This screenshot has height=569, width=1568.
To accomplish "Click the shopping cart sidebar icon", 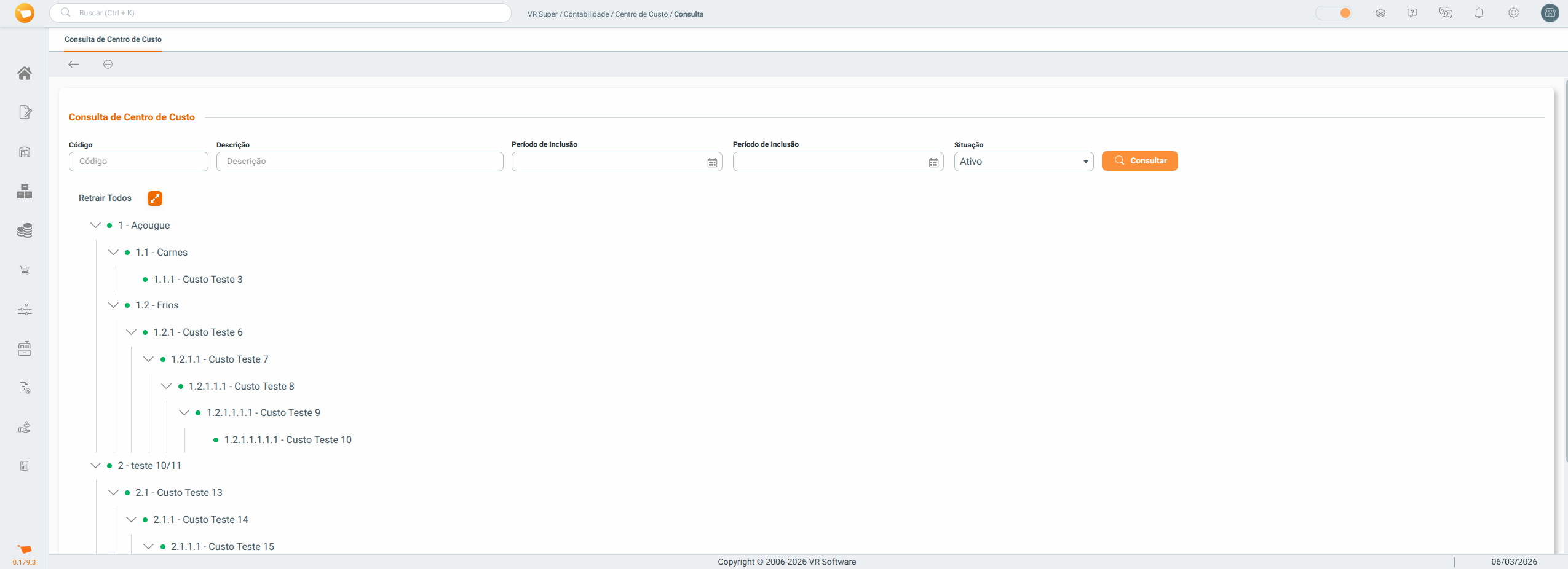I will [25, 270].
